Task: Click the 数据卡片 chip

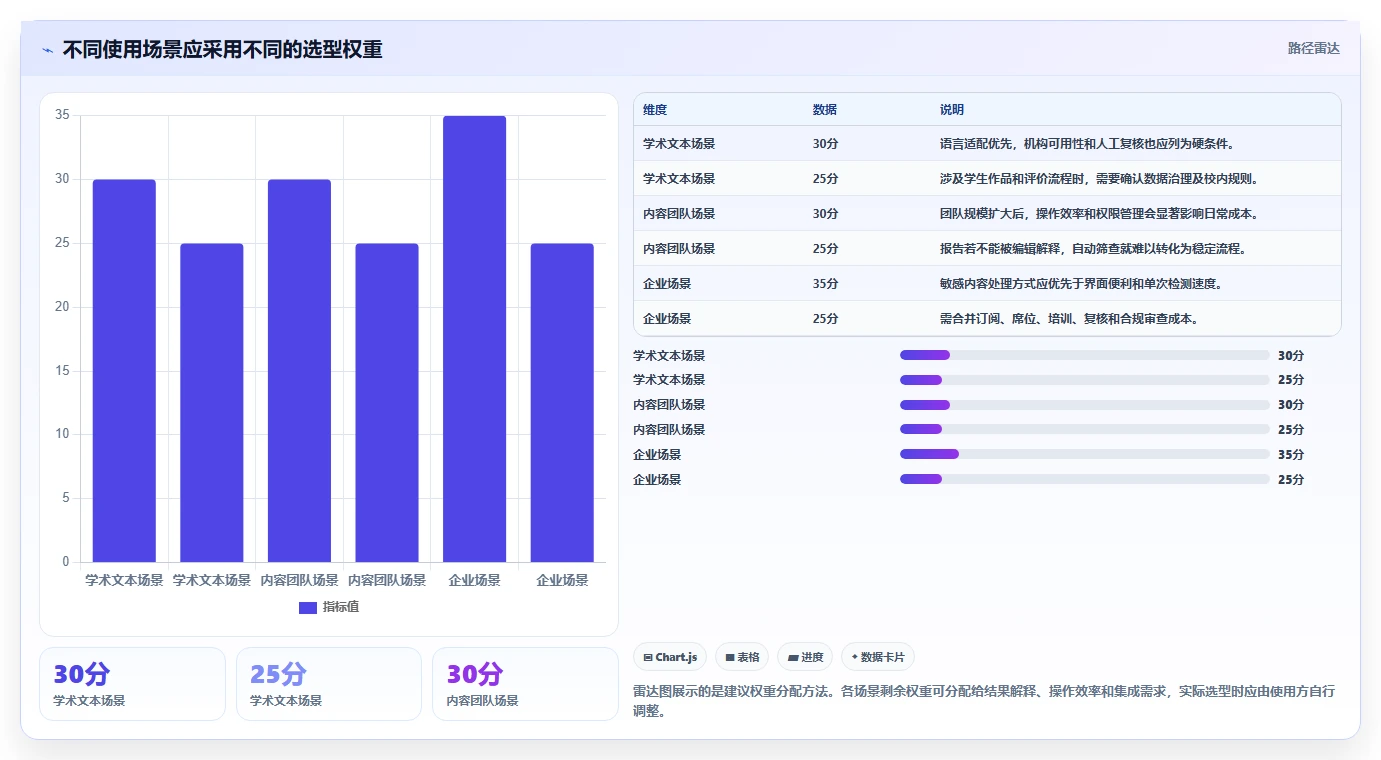Action: tap(878, 657)
